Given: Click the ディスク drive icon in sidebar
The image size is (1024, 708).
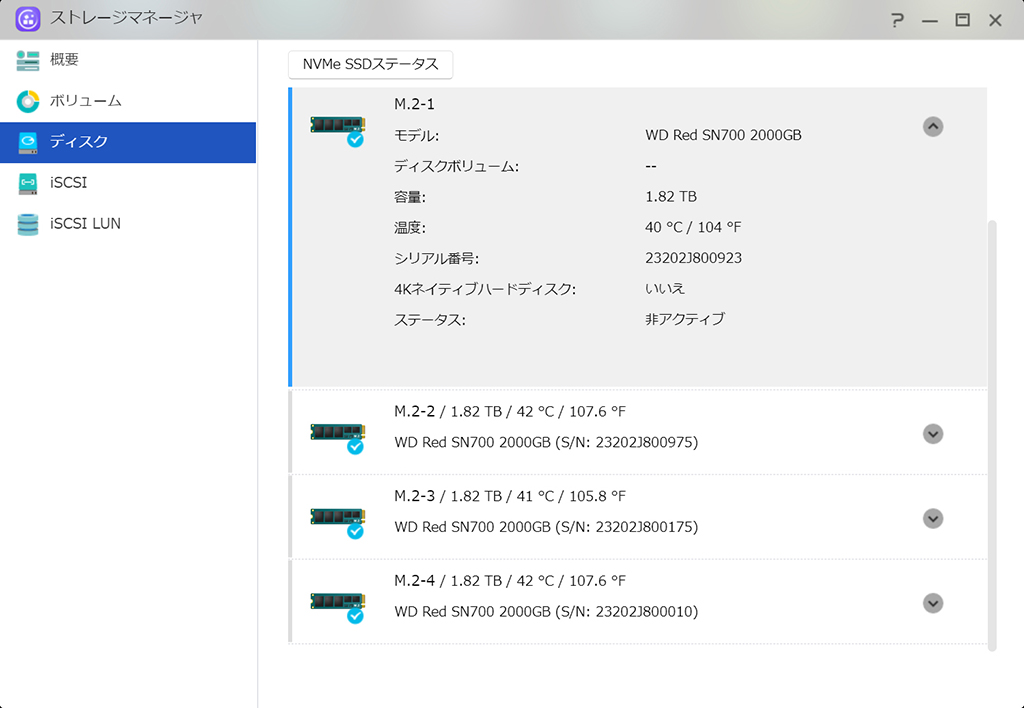Looking at the screenshot, I should [27, 142].
